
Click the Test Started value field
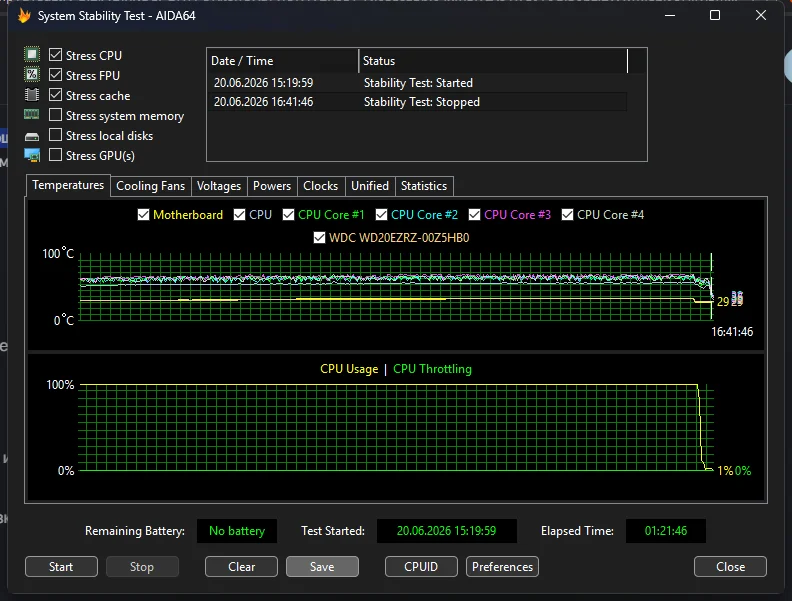[447, 531]
